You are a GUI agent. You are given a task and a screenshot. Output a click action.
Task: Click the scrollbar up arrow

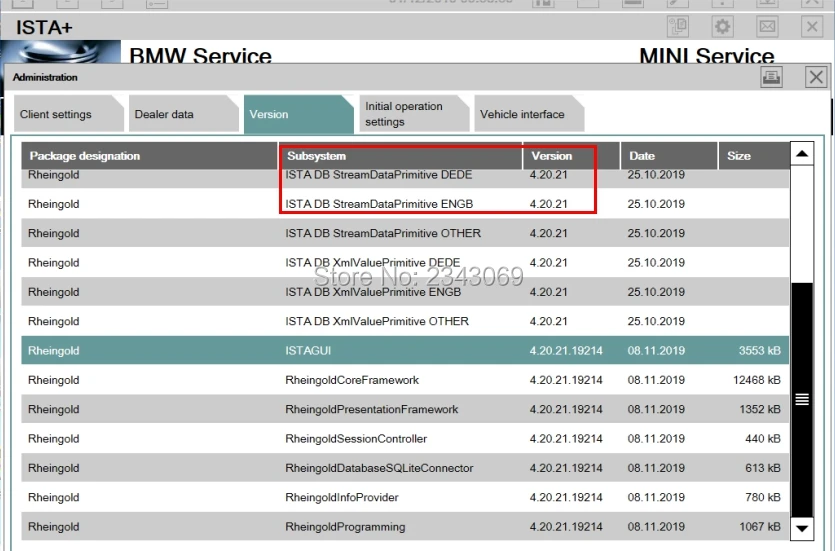tap(802, 154)
